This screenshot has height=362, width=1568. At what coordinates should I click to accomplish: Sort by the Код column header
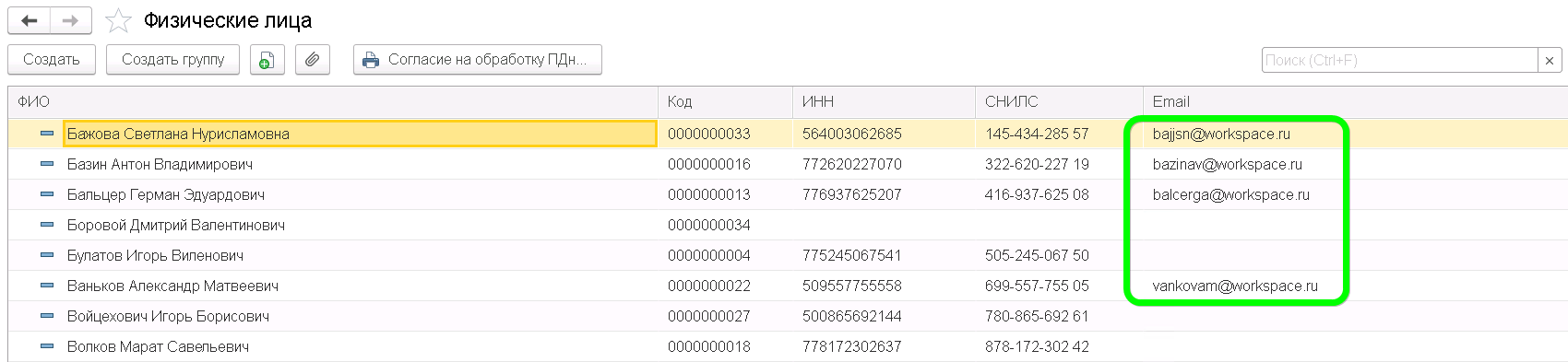pyautogui.click(x=725, y=102)
